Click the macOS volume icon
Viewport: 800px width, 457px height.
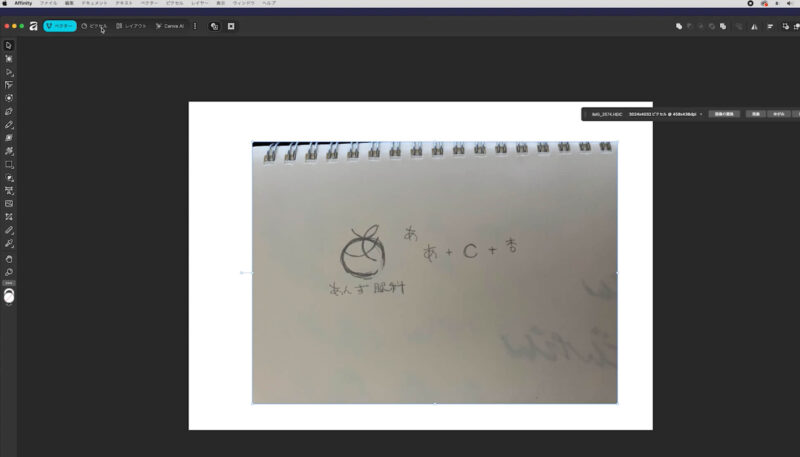790,3
